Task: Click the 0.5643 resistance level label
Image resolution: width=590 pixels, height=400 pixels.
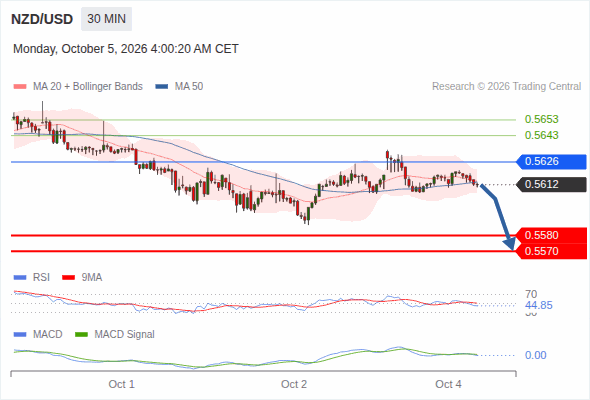Action: click(541, 135)
